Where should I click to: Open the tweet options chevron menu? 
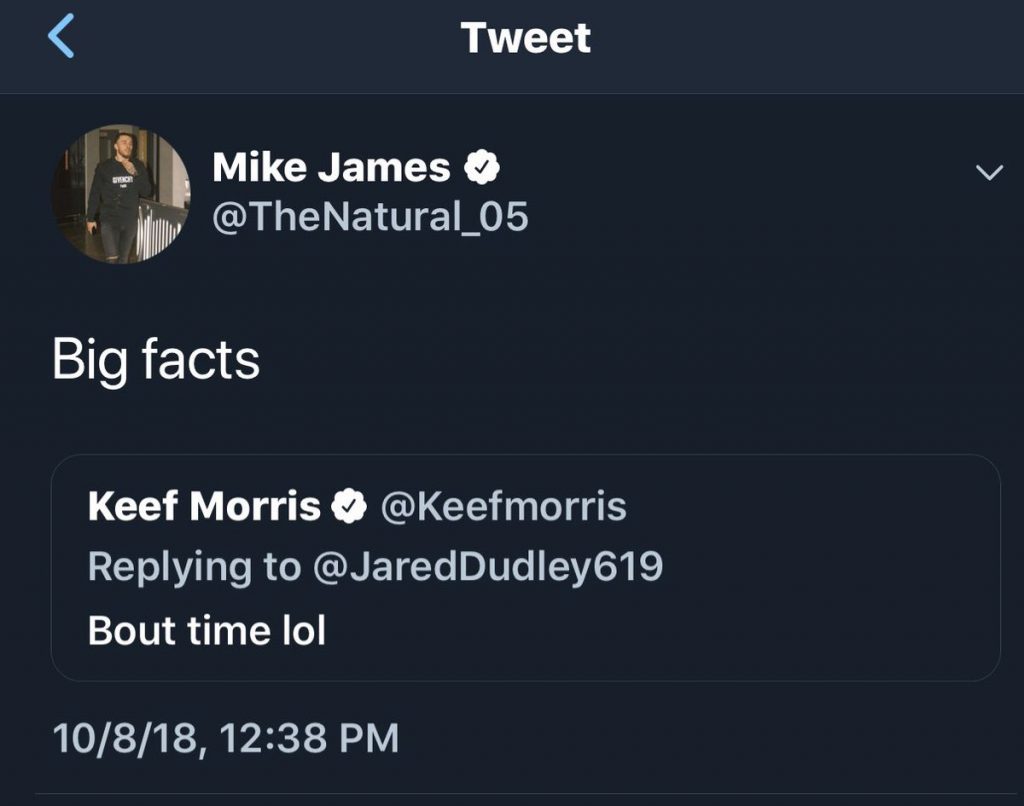988,173
